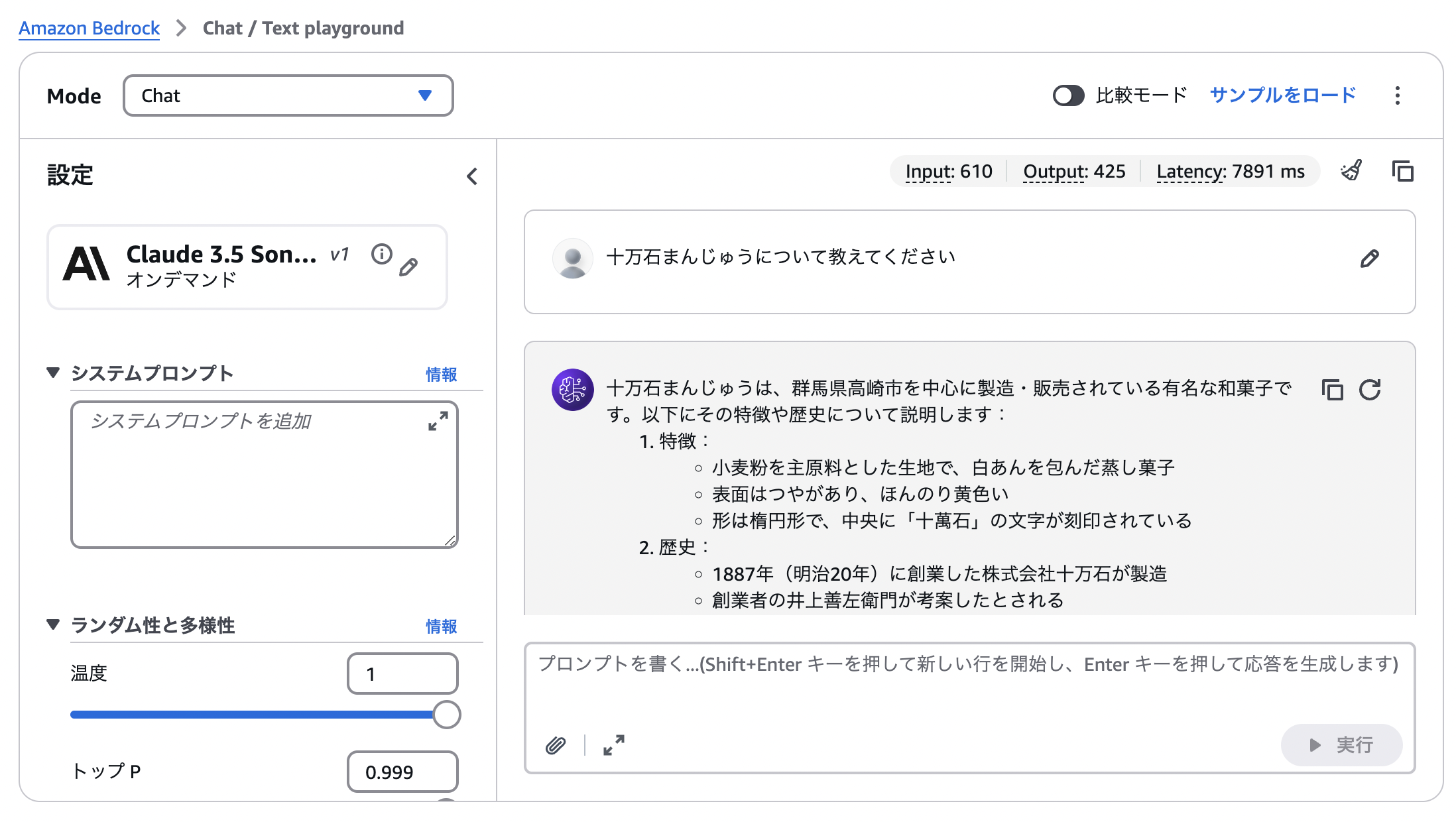Screen dimensions: 1456x822
Task: Edit selected model with the pencil icon
Action: pos(408,267)
